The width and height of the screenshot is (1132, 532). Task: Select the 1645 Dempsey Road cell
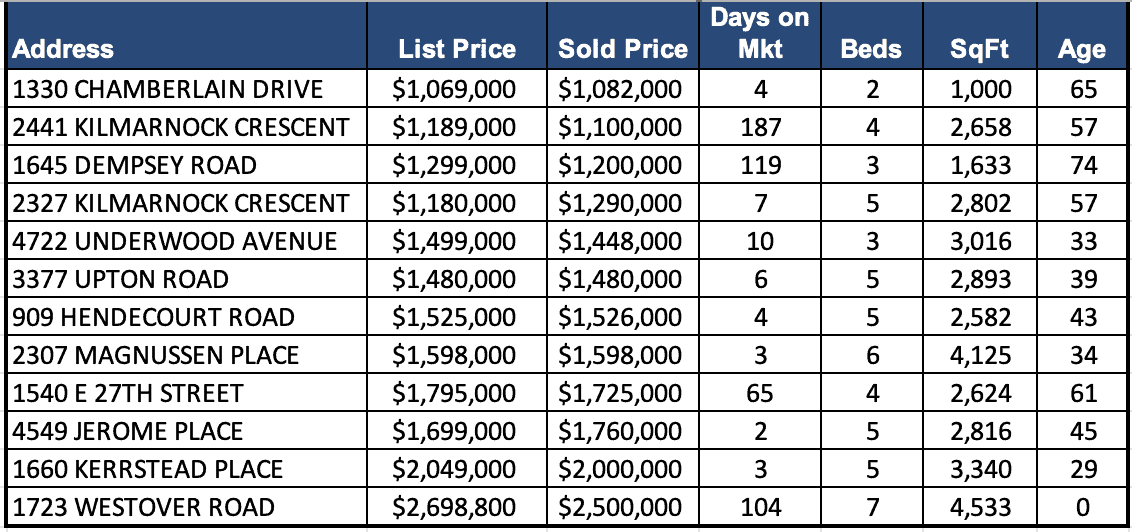(135, 166)
